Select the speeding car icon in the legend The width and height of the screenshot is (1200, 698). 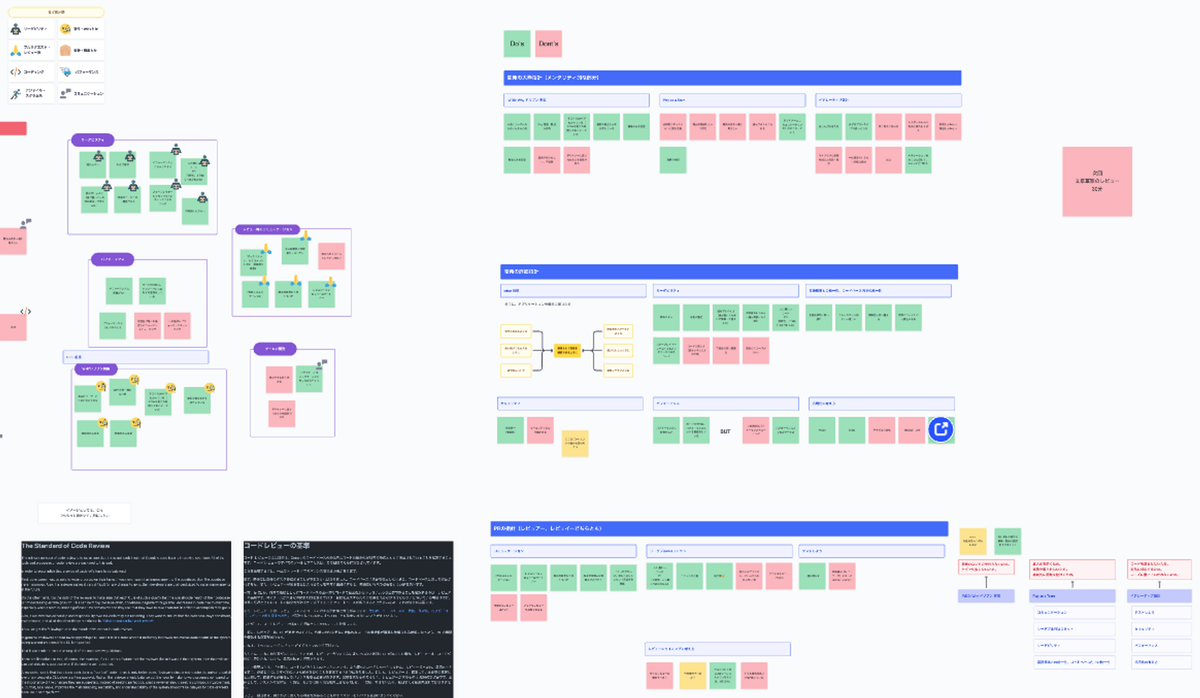coord(65,72)
